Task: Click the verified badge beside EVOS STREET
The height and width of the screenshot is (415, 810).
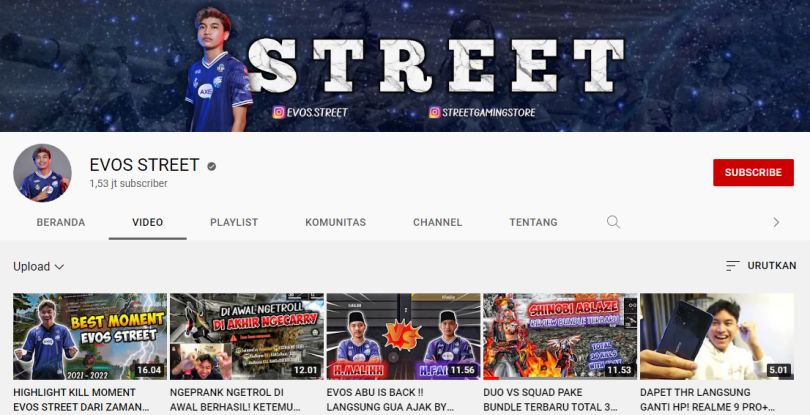Action: [x=212, y=166]
